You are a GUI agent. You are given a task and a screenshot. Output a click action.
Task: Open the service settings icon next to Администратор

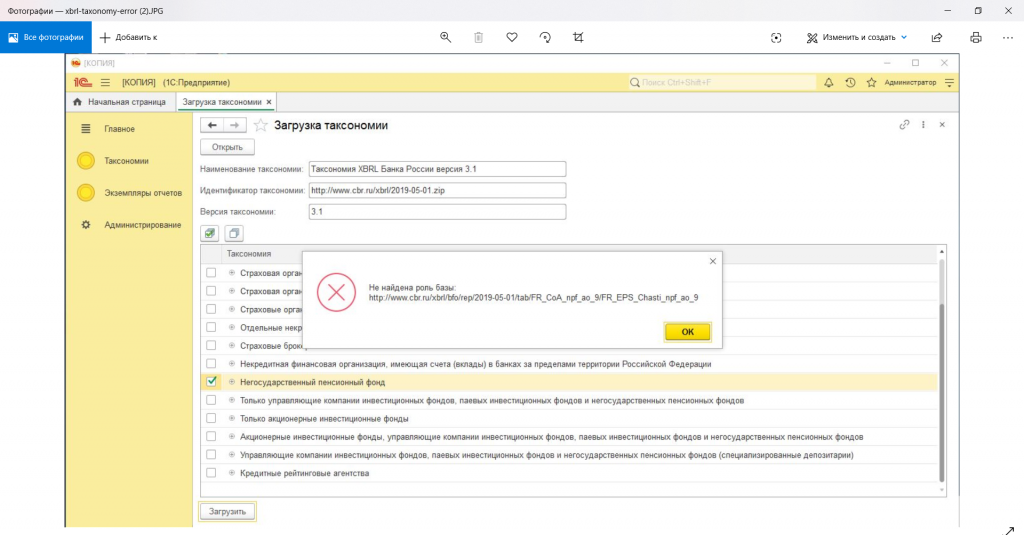click(x=950, y=82)
